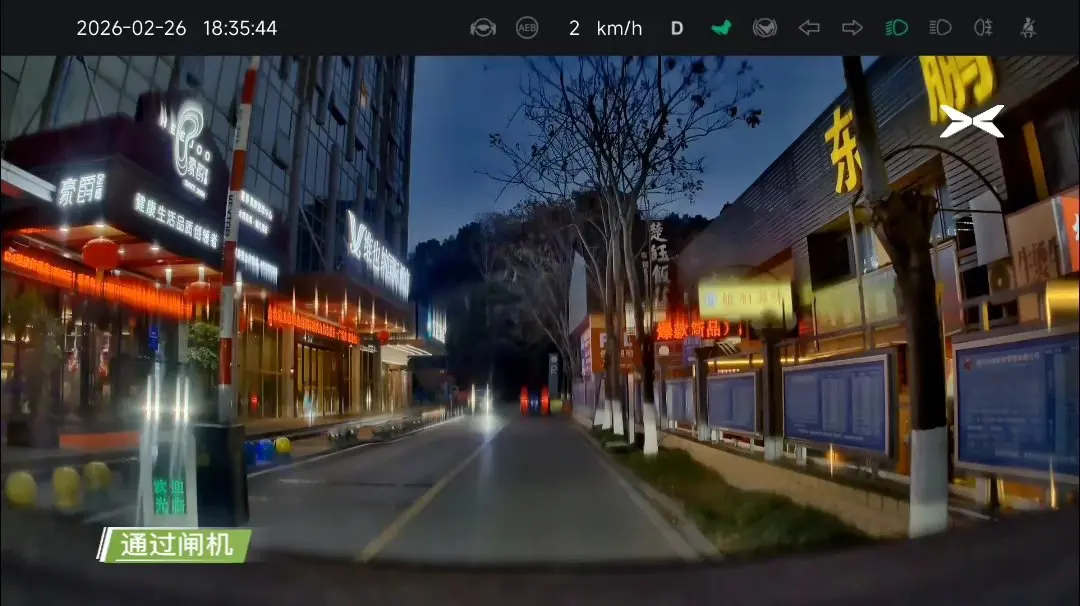This screenshot has height=606, width=1080.
Task: Toggle the rear fog light icon
Action: 984,28
